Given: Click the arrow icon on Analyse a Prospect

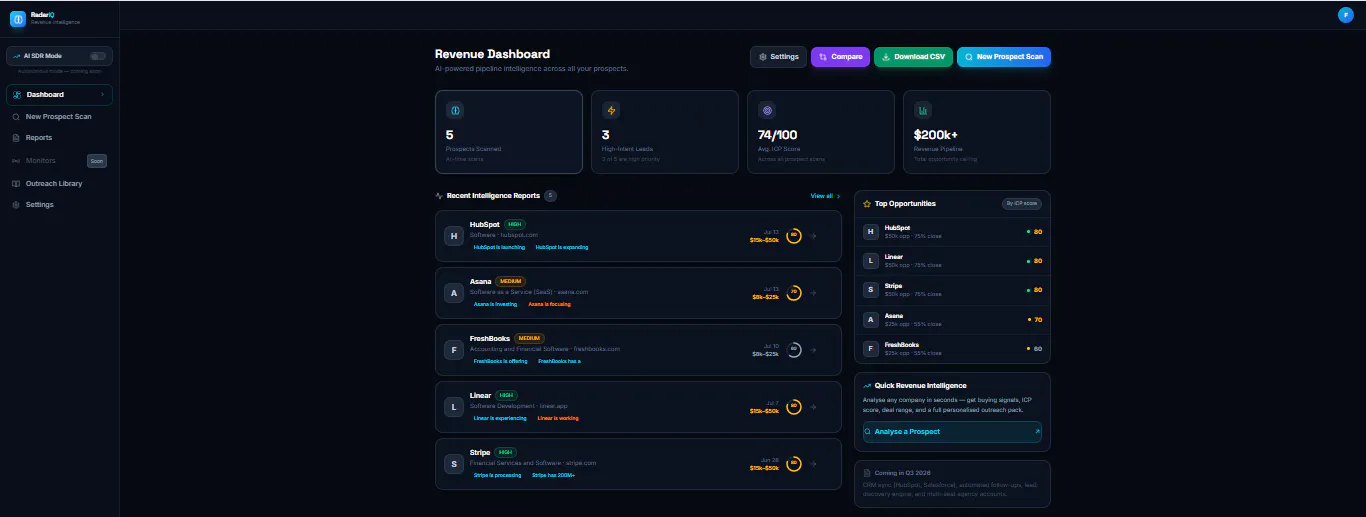Looking at the screenshot, I should (x=1036, y=431).
